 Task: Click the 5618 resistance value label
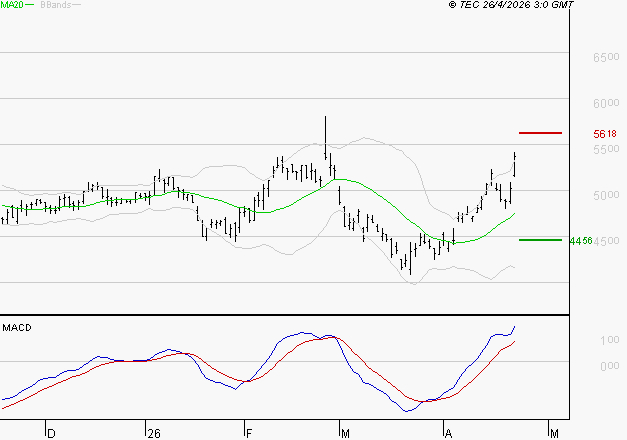(604, 134)
